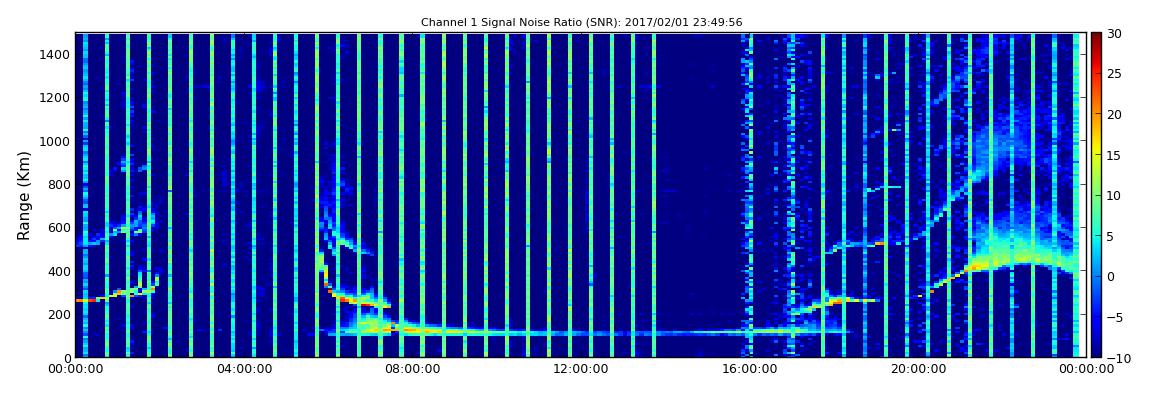This screenshot has width=1150, height=407.
Task: Click the colorbar tick label '25'
Action: [1114, 74]
